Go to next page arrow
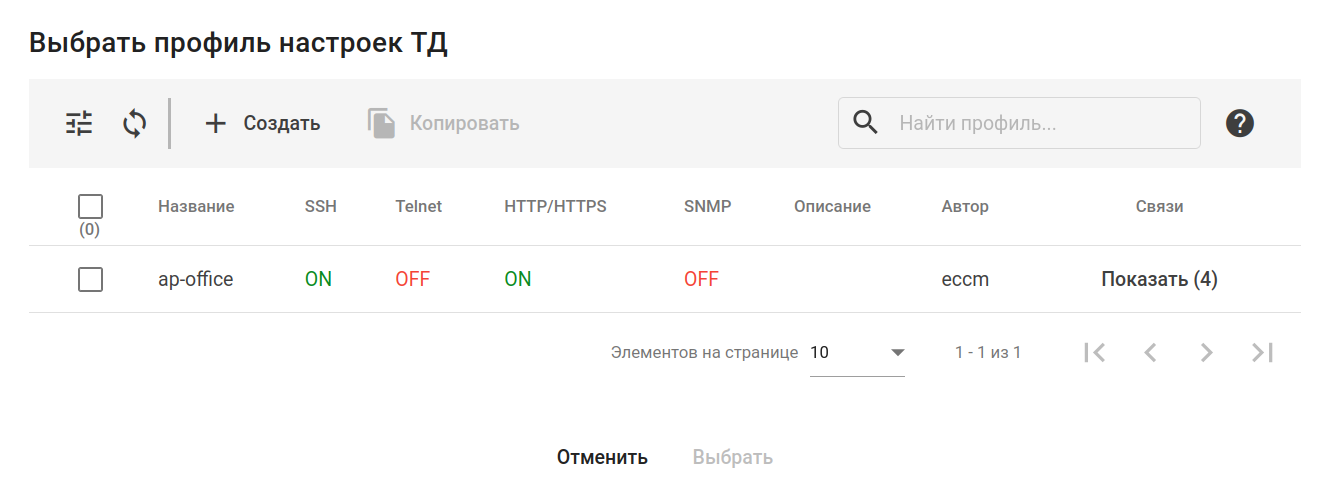Viewport: 1334px width, 489px height. point(1206,352)
